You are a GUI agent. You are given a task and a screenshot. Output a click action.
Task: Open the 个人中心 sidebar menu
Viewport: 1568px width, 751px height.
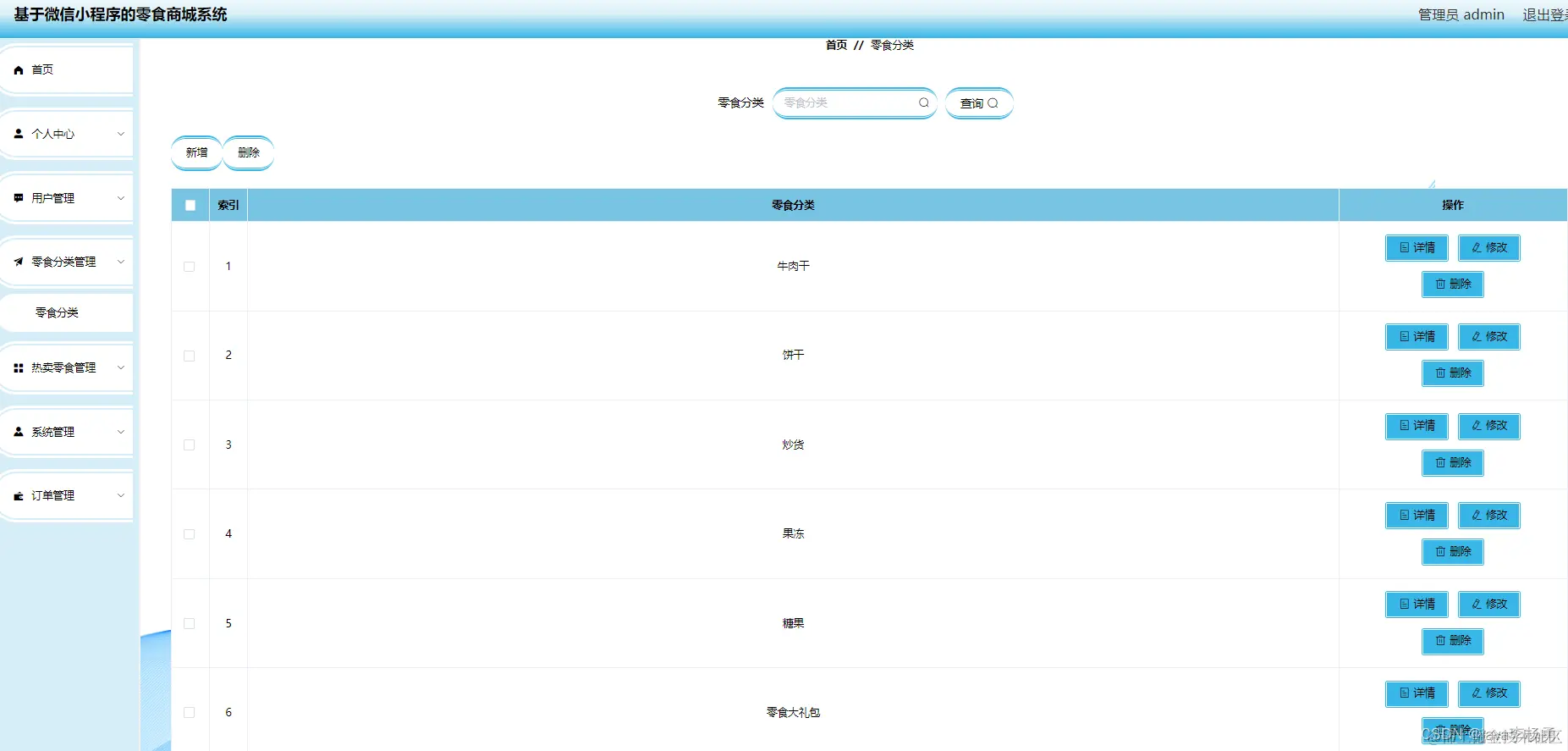pyautogui.click(x=67, y=134)
